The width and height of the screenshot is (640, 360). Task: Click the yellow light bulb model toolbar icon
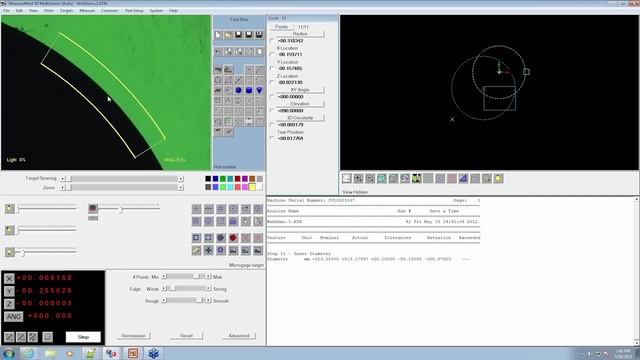(x=498, y=178)
